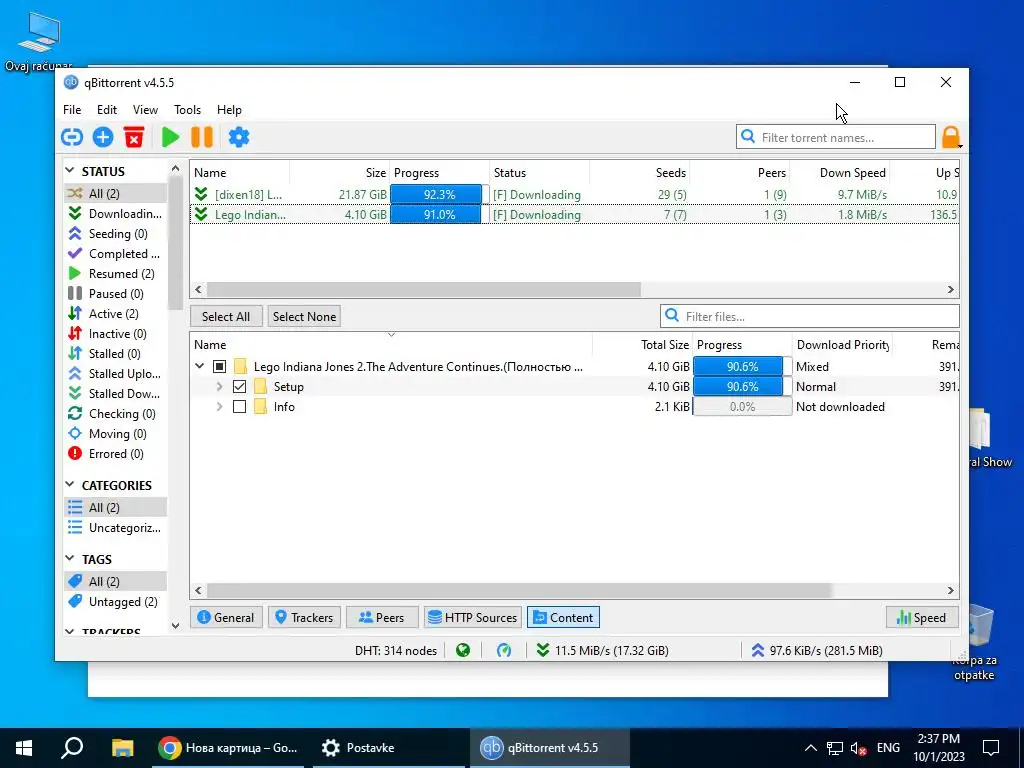Click the upload speed status bar entry

[x=816, y=650]
